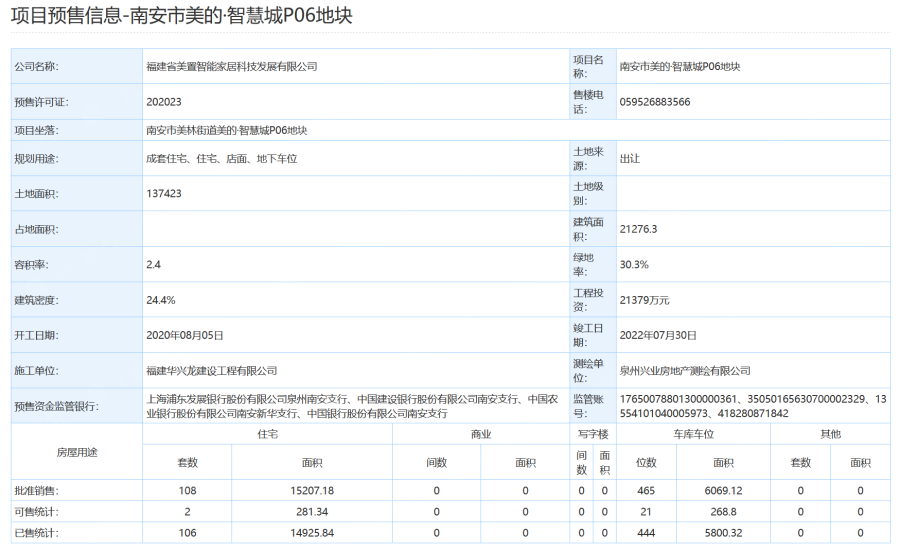This screenshot has height=551, width=900.
Task: Click the 公司名称 label cell
Action: tap(77, 67)
